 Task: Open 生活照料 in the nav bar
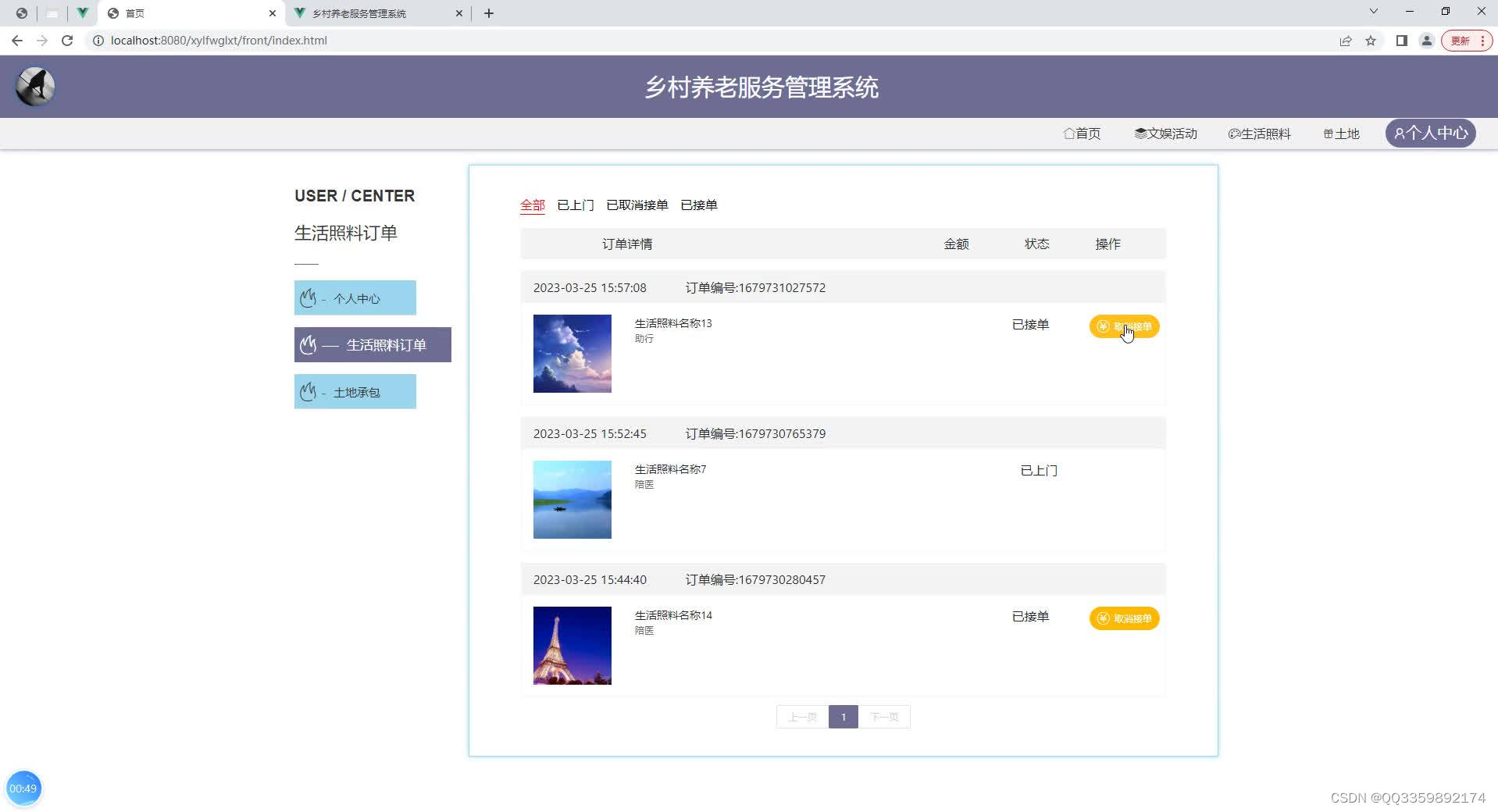click(1259, 134)
